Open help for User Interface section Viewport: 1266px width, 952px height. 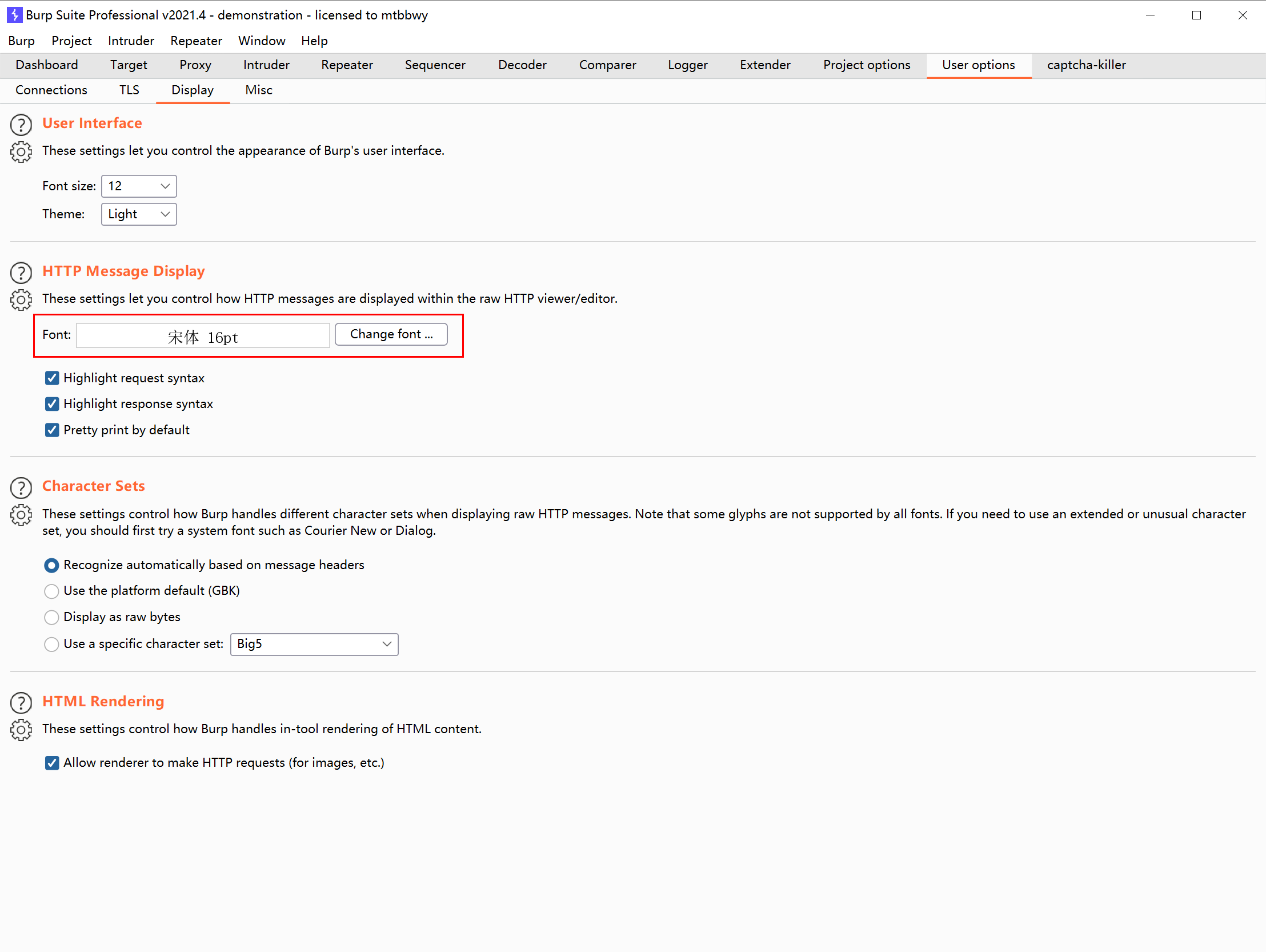click(x=21, y=125)
